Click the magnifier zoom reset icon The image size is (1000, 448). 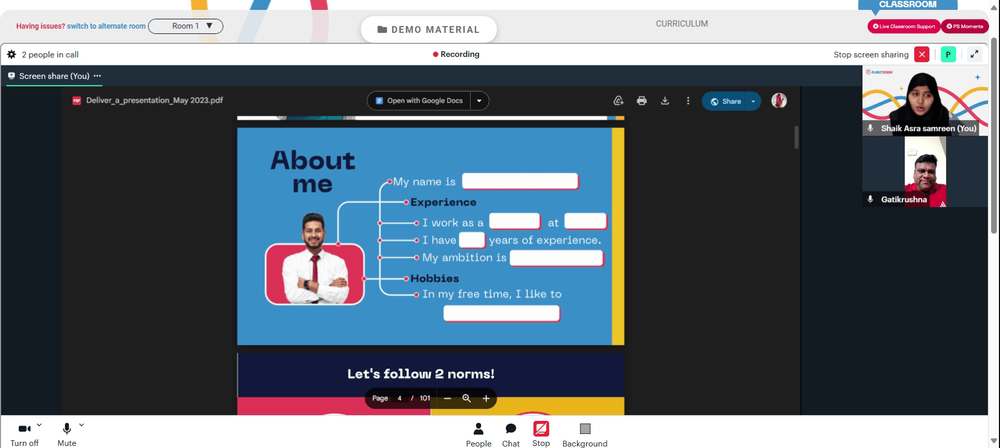[x=466, y=398]
